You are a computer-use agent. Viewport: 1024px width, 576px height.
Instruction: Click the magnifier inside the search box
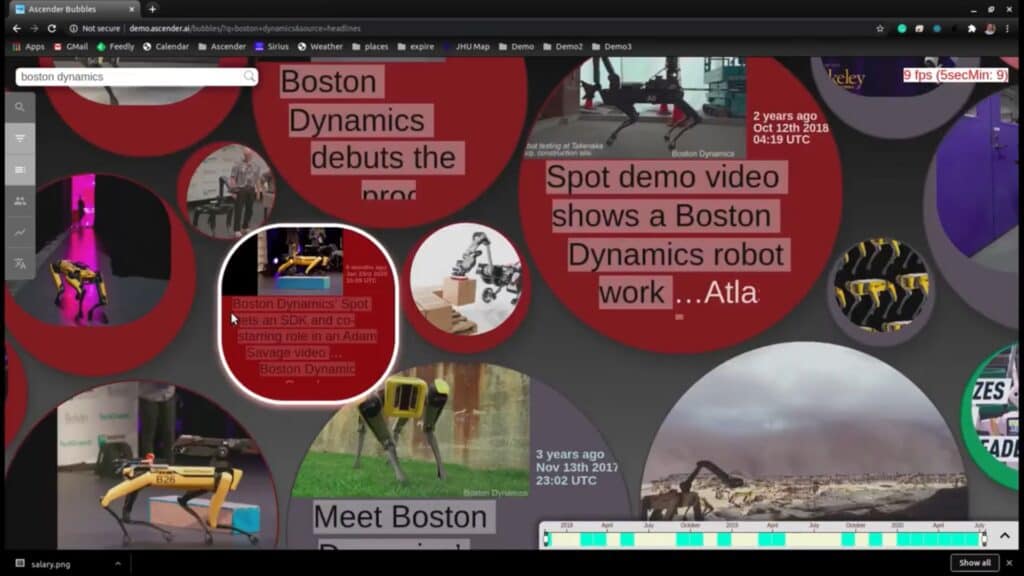(x=249, y=76)
